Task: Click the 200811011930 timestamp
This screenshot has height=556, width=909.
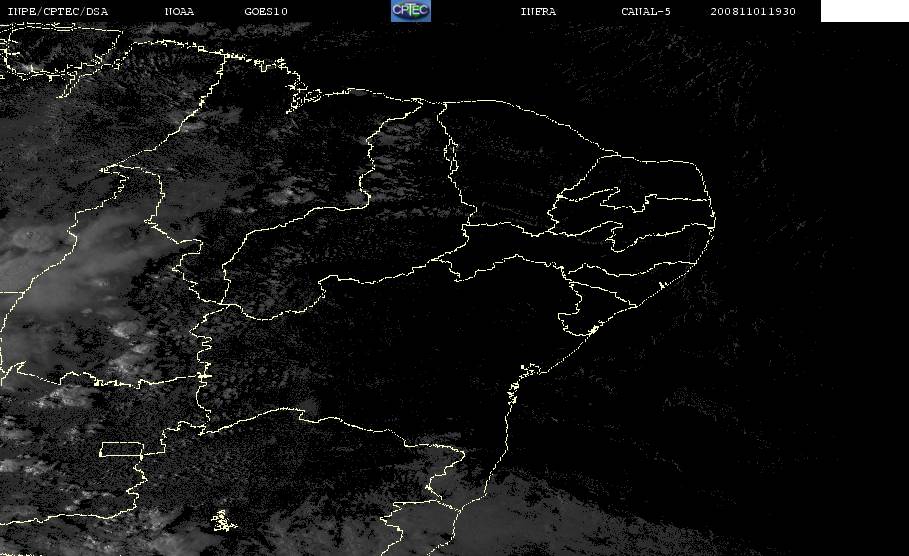Action: (x=753, y=12)
